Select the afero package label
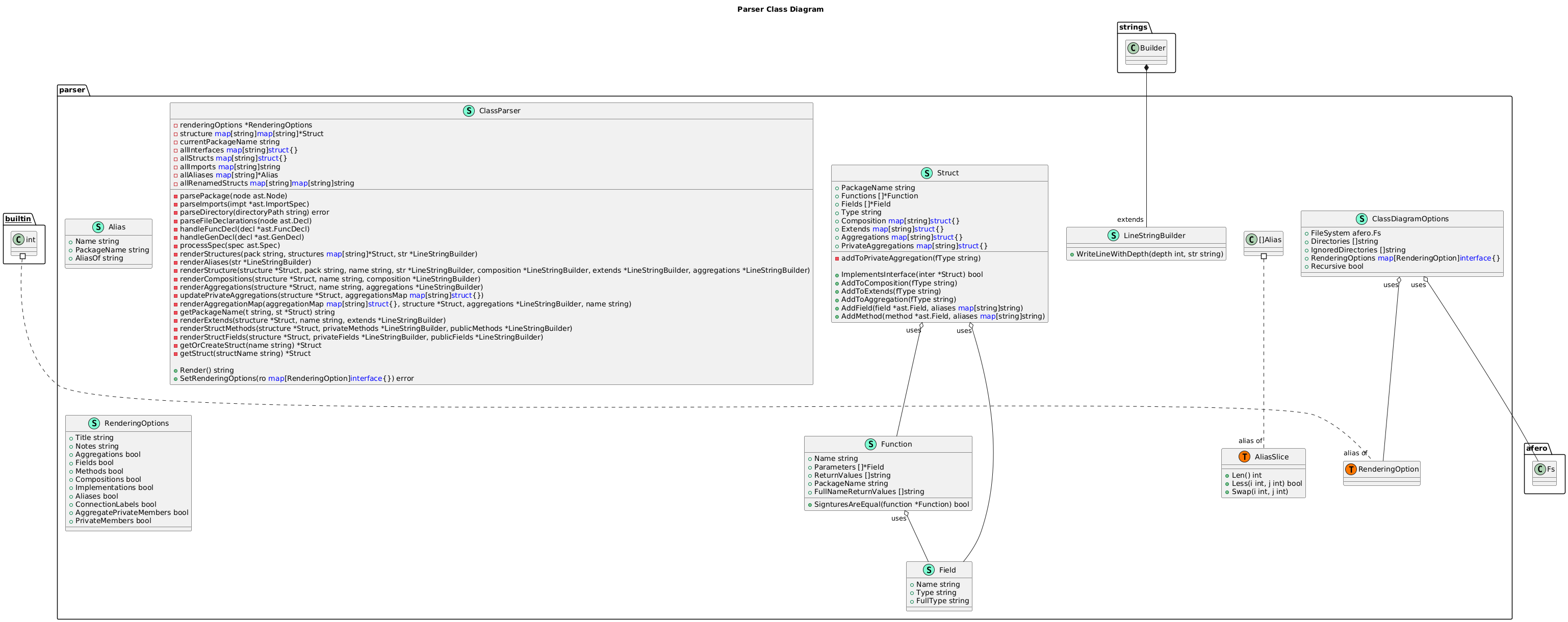The width and height of the screenshot is (1568, 622). point(1537,449)
